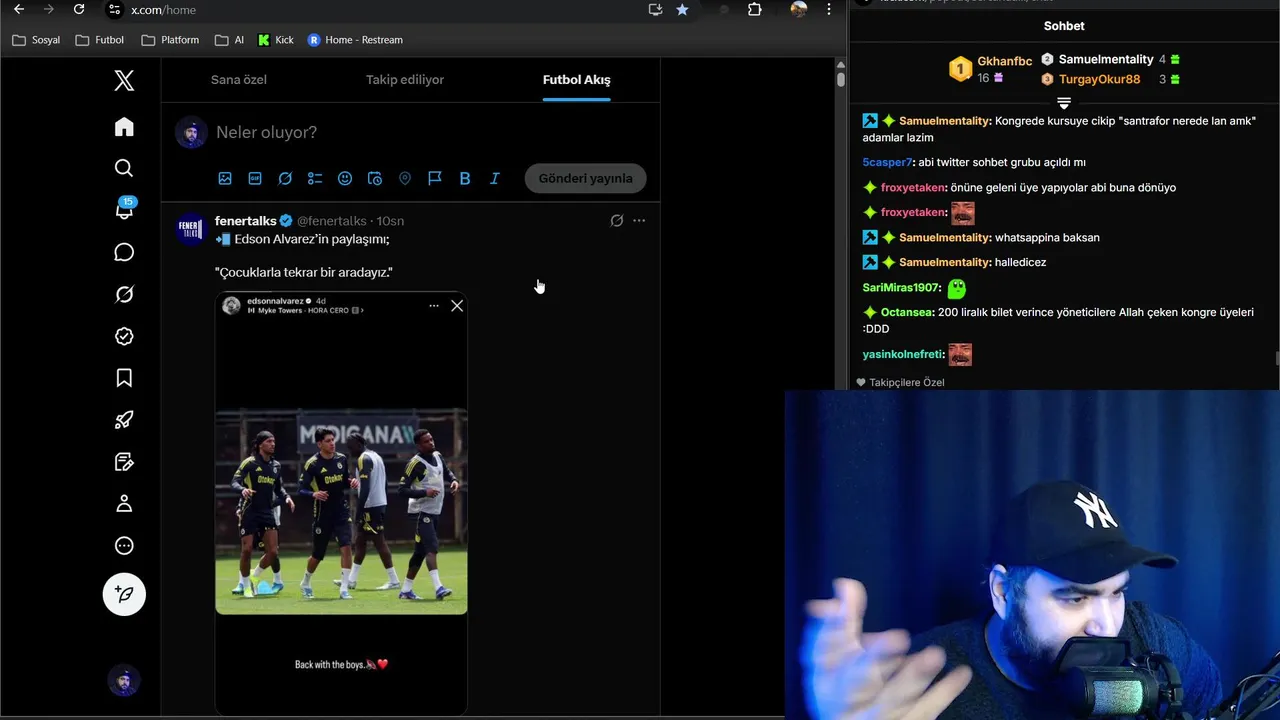This screenshot has height=720, width=1280.
Task: Click username Octansea in chat
Action: click(907, 312)
